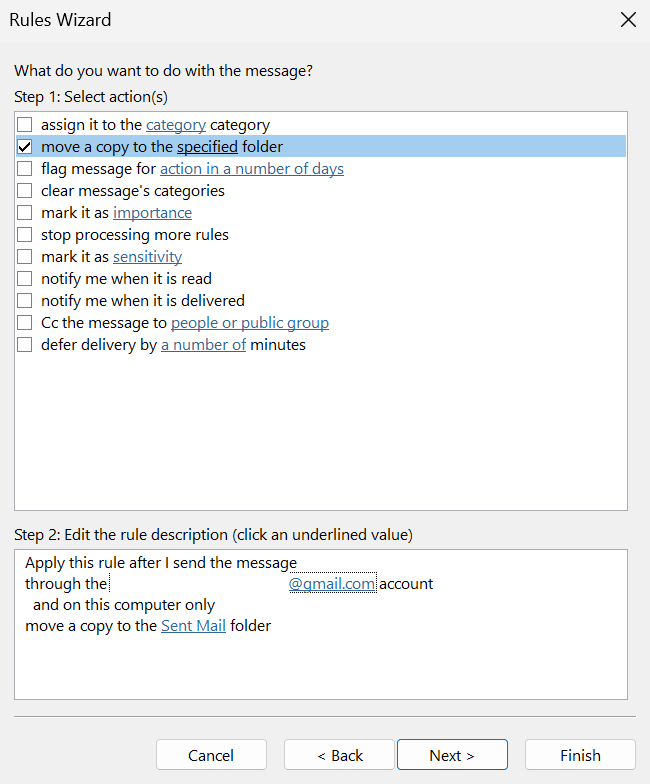Screen dimensions: 650x784
Task: Open the 'category' link in Step 1
Action: tap(176, 125)
